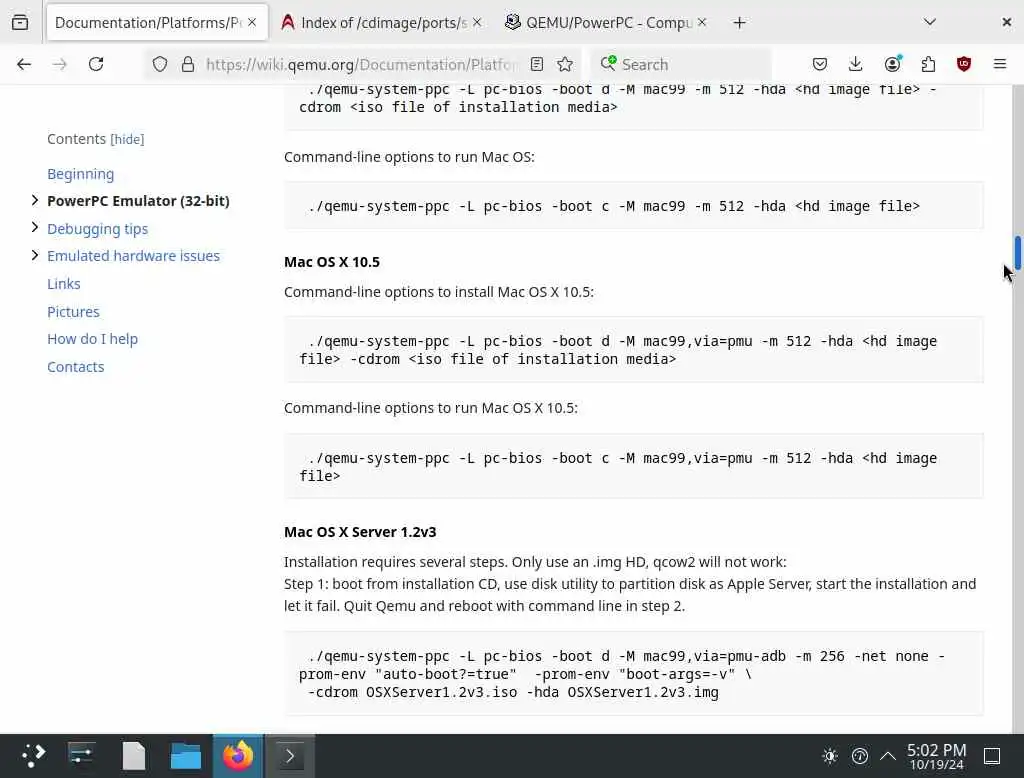Viewport: 1024px width, 778px height.
Task: Show hidden system tray icons
Action: [888, 756]
